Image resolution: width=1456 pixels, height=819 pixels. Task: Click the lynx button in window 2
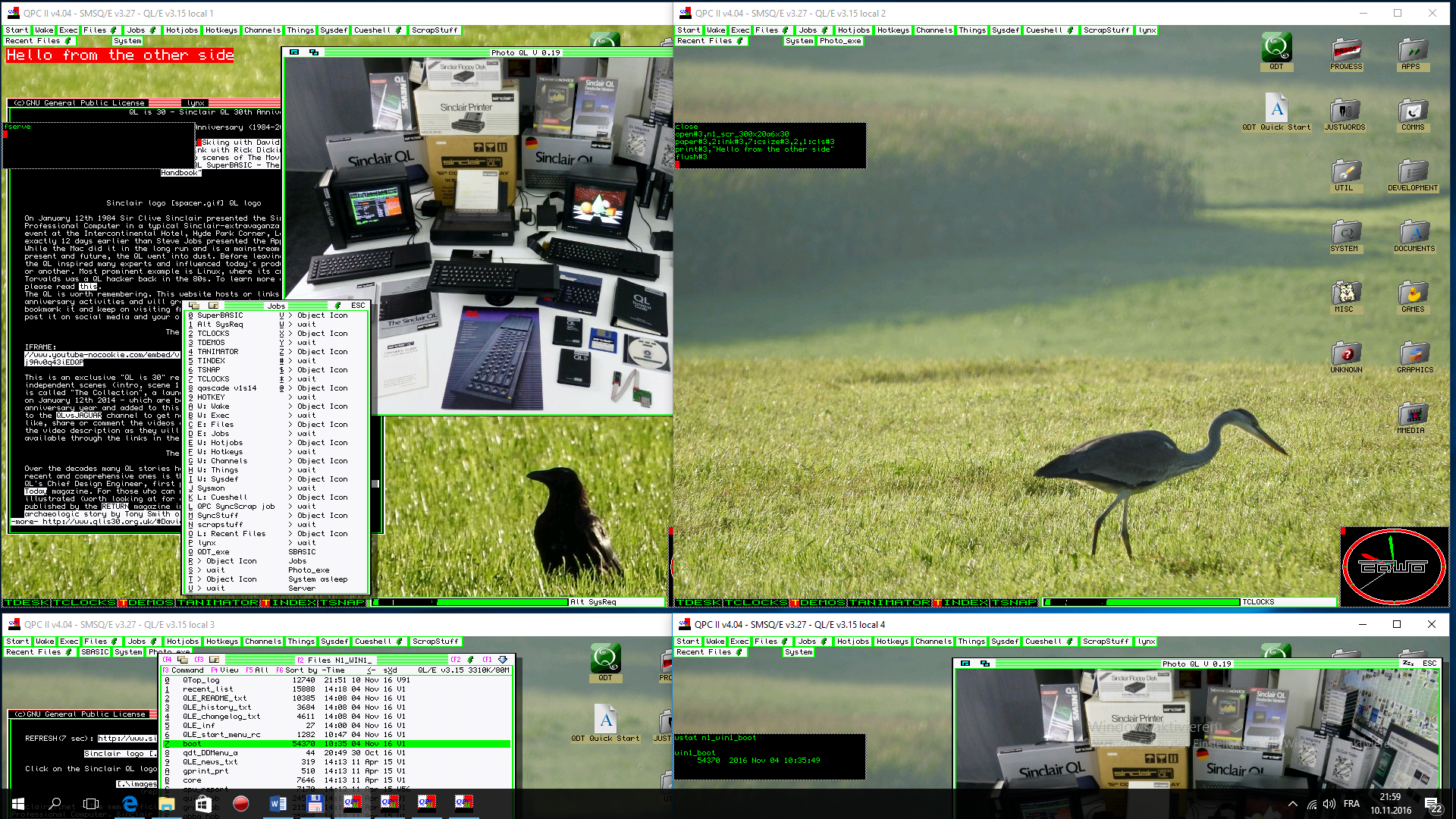pos(1147,30)
